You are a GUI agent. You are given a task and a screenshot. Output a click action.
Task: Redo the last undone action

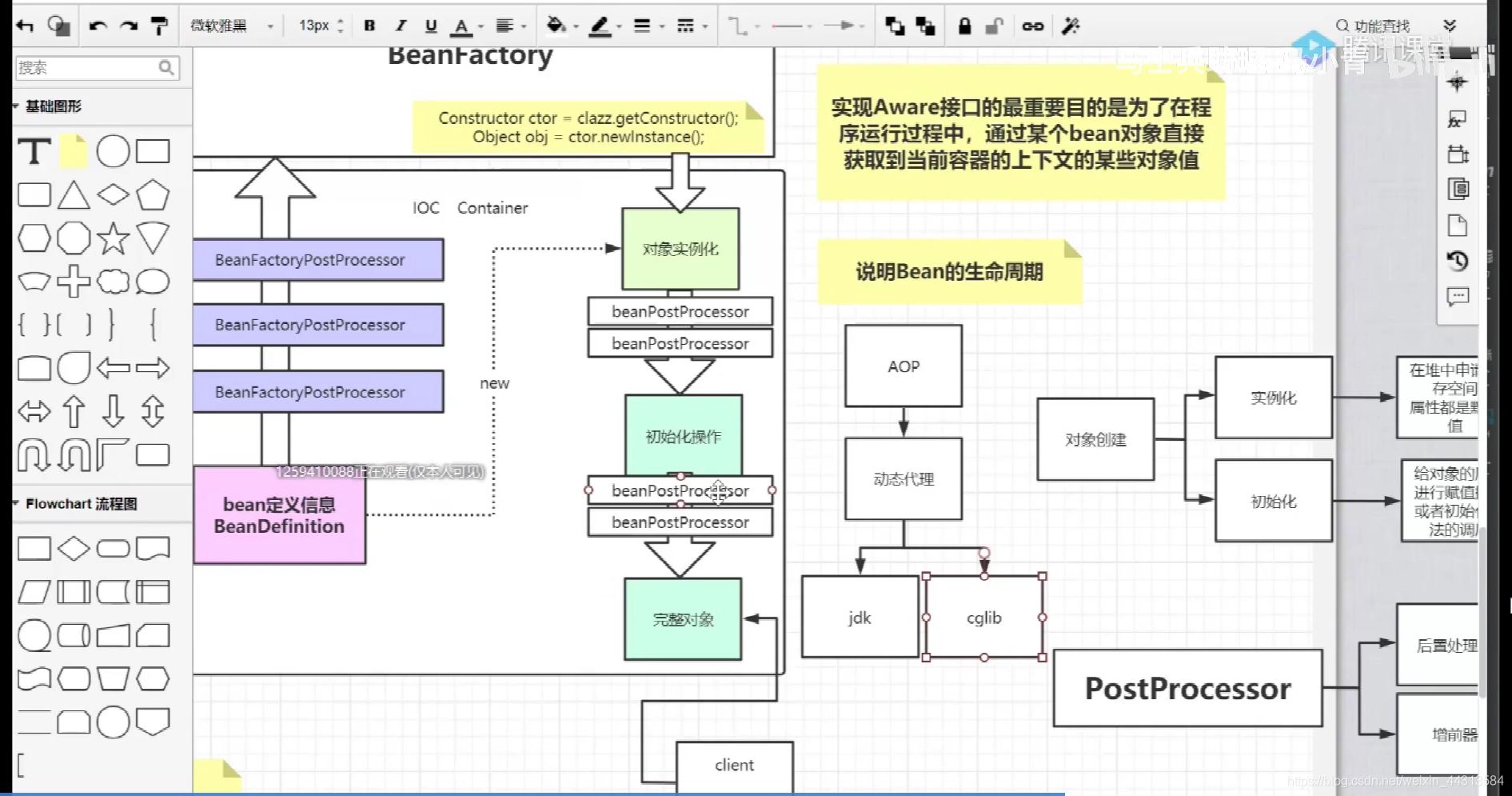[x=128, y=26]
